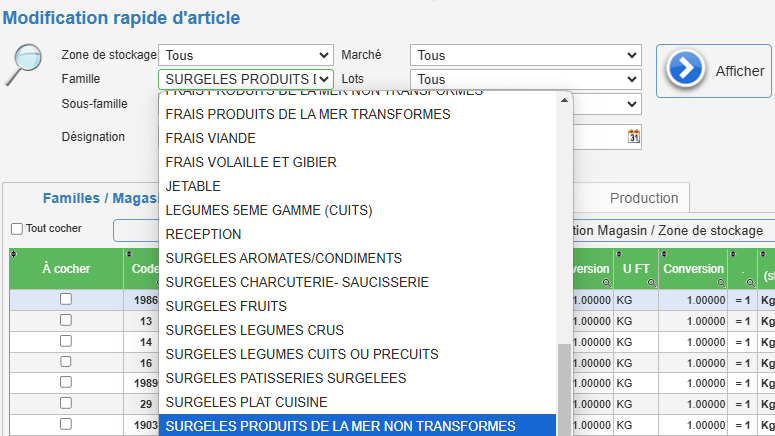Open the Lots dropdown
The height and width of the screenshot is (436, 775).
click(x=525, y=79)
